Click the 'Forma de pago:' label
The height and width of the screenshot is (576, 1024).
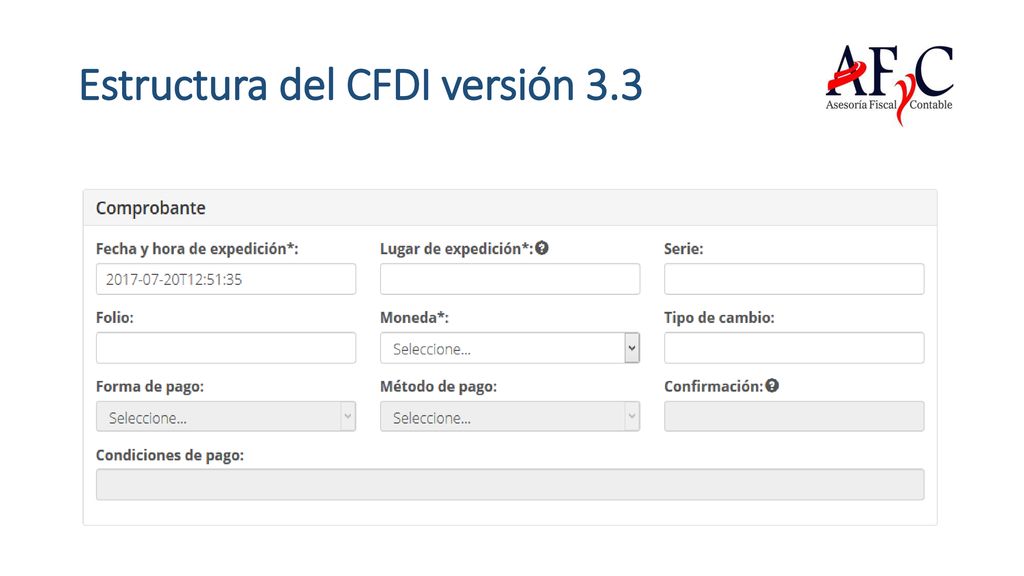tap(150, 387)
